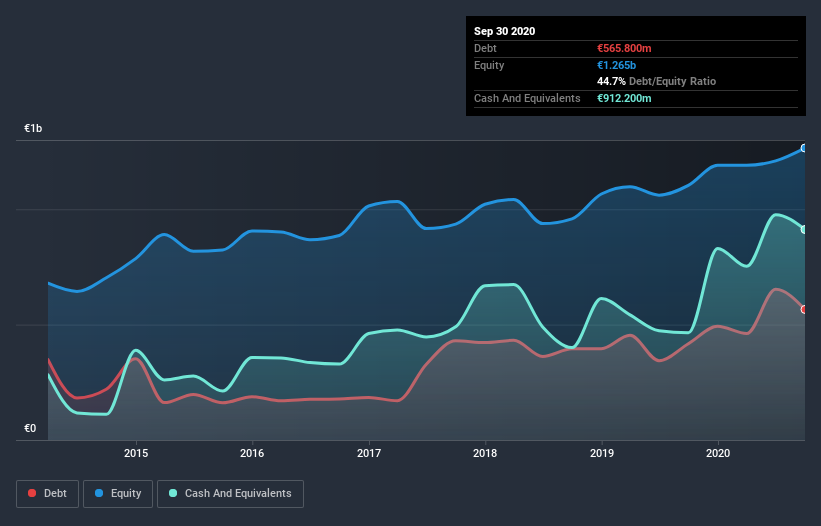The width and height of the screenshot is (821, 526).
Task: Select the teal Cash endpoint marker
Action: pos(804,229)
